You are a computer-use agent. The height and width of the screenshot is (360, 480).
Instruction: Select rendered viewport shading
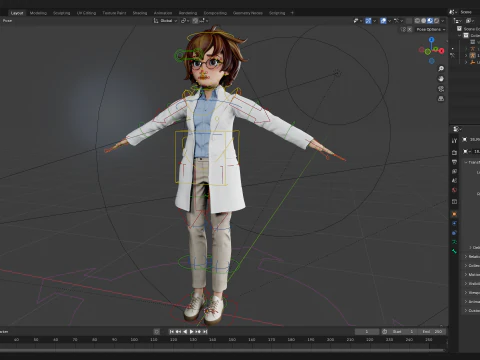[x=436, y=21]
